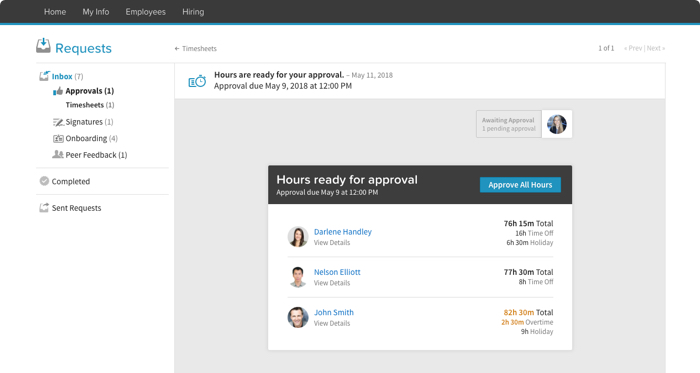Click the Sent Requests arrow icon
This screenshot has width=700, height=373.
(x=44, y=207)
